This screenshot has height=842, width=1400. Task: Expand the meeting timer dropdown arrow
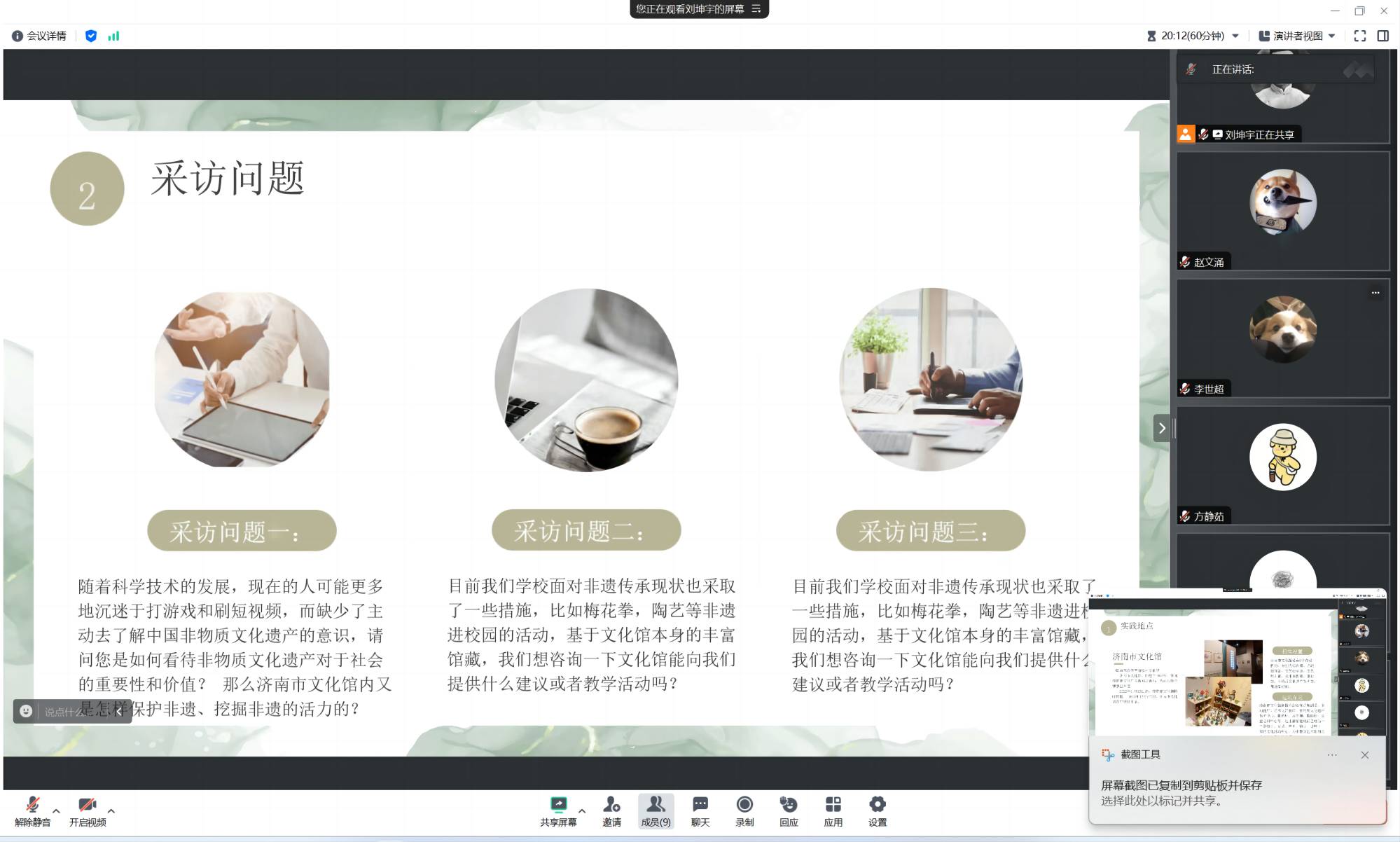1235,36
